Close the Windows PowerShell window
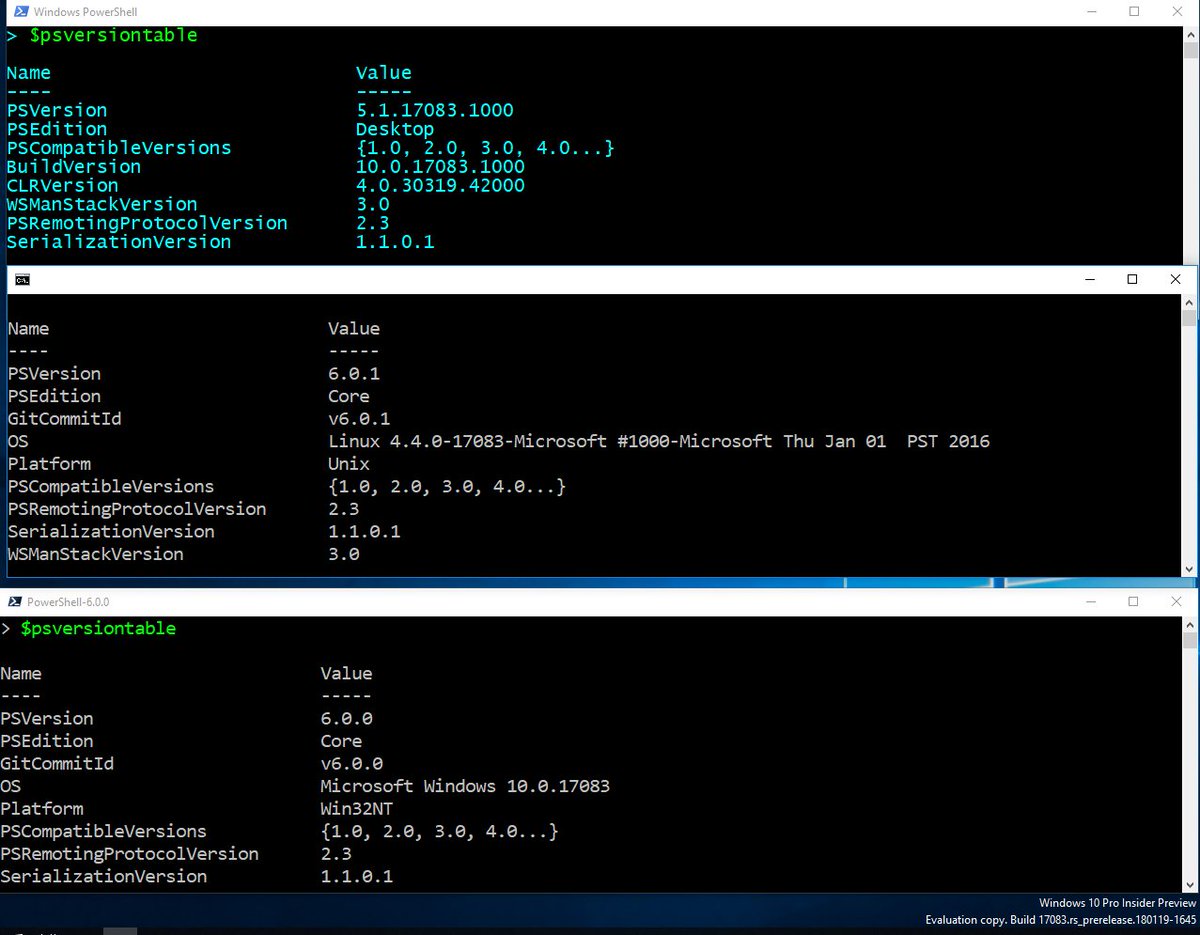 coord(1178,12)
